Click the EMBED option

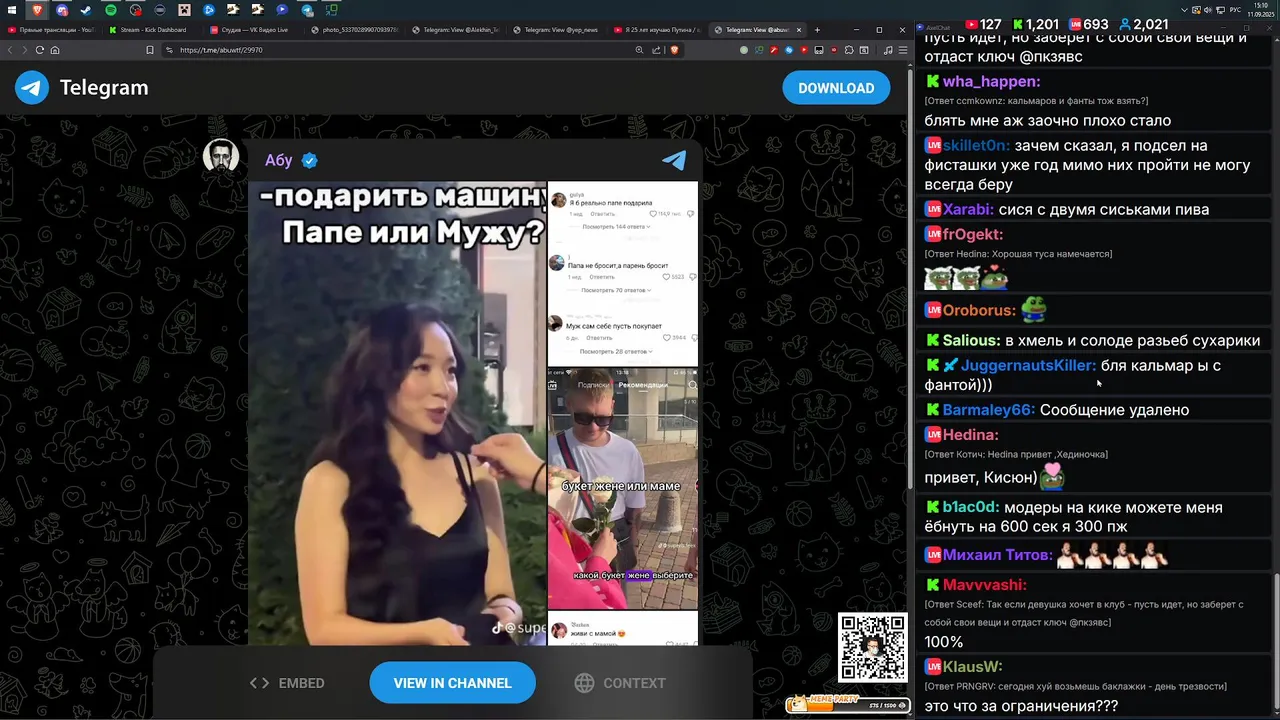[x=287, y=683]
